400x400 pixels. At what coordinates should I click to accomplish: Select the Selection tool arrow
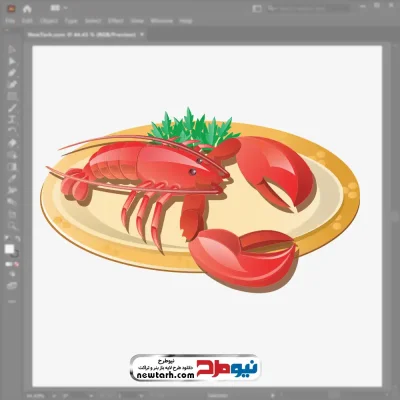[x=12, y=49]
